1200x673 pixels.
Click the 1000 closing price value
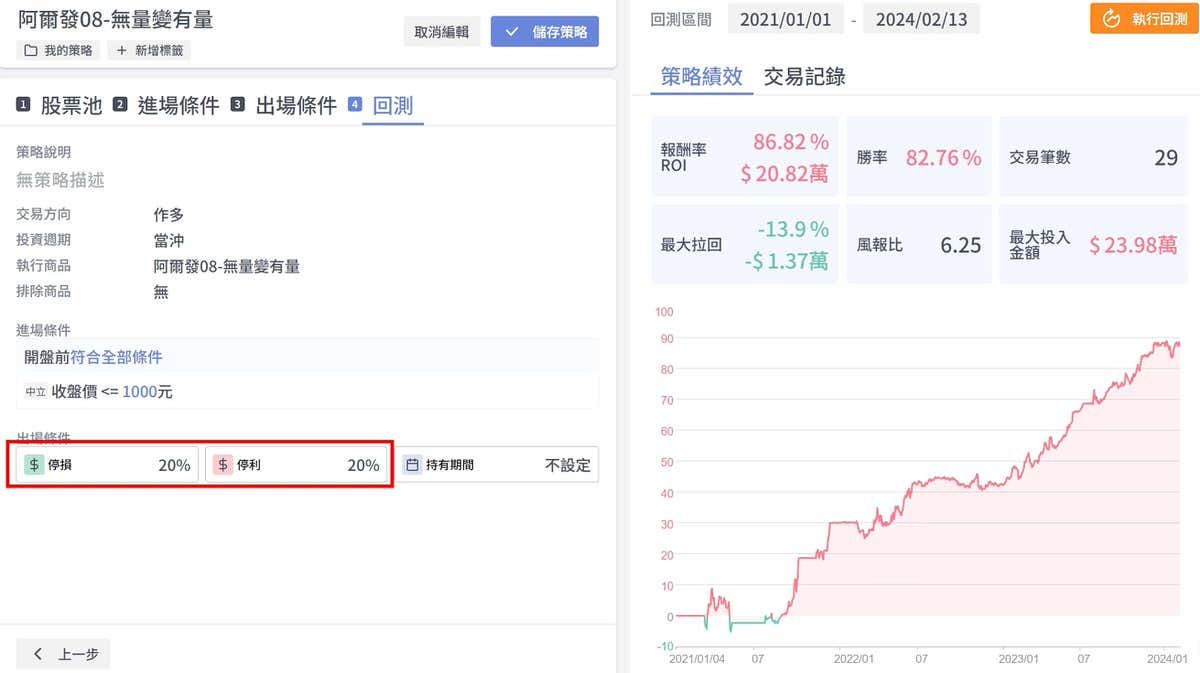coord(140,392)
